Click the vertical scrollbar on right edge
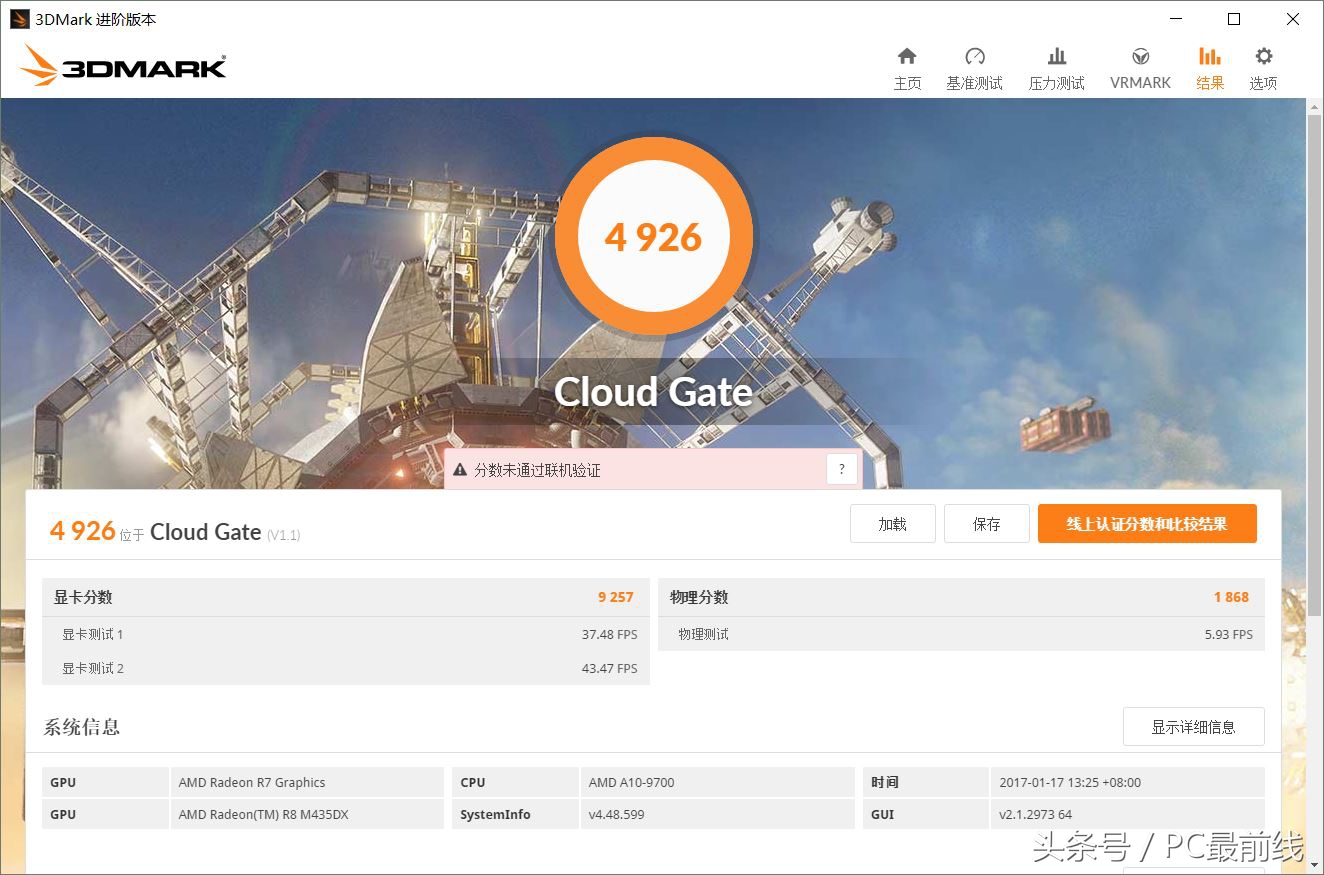Viewport: 1324px width, 875px height. click(1314, 400)
